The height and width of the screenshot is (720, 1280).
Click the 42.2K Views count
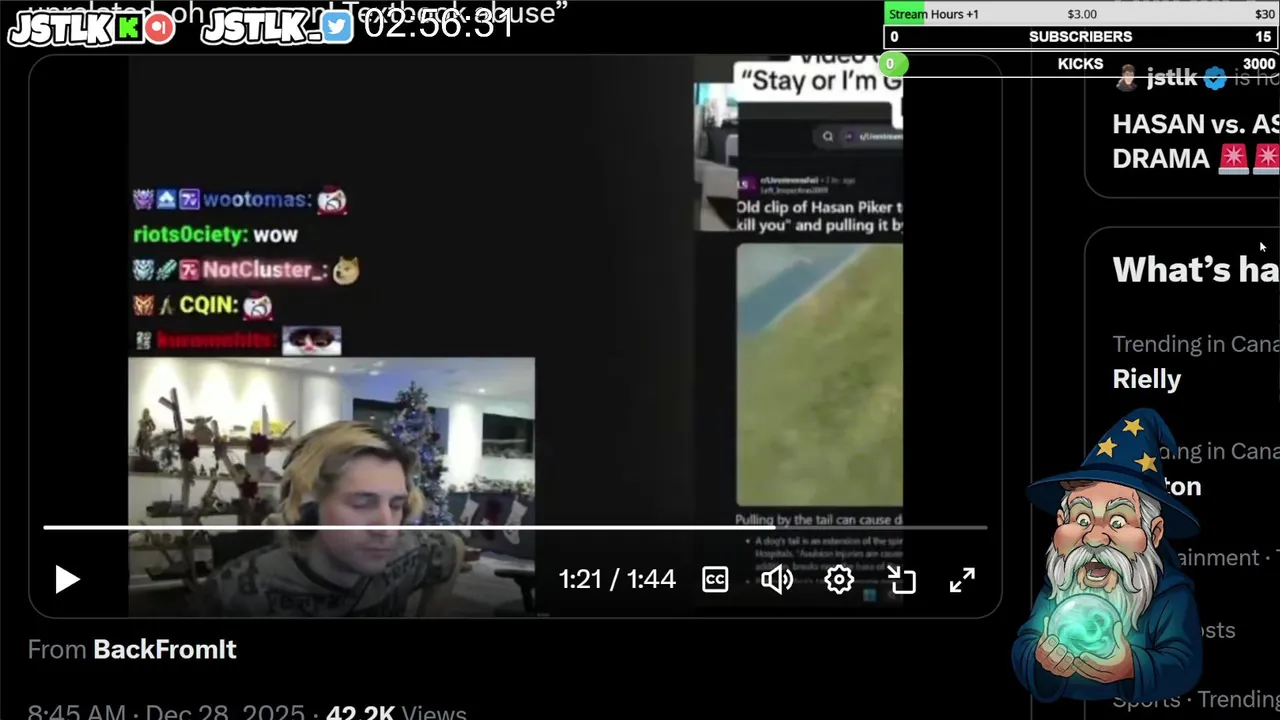click(396, 713)
